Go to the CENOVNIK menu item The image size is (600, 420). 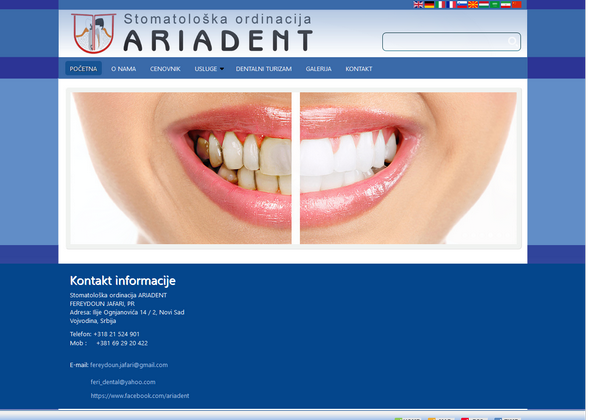coord(165,69)
